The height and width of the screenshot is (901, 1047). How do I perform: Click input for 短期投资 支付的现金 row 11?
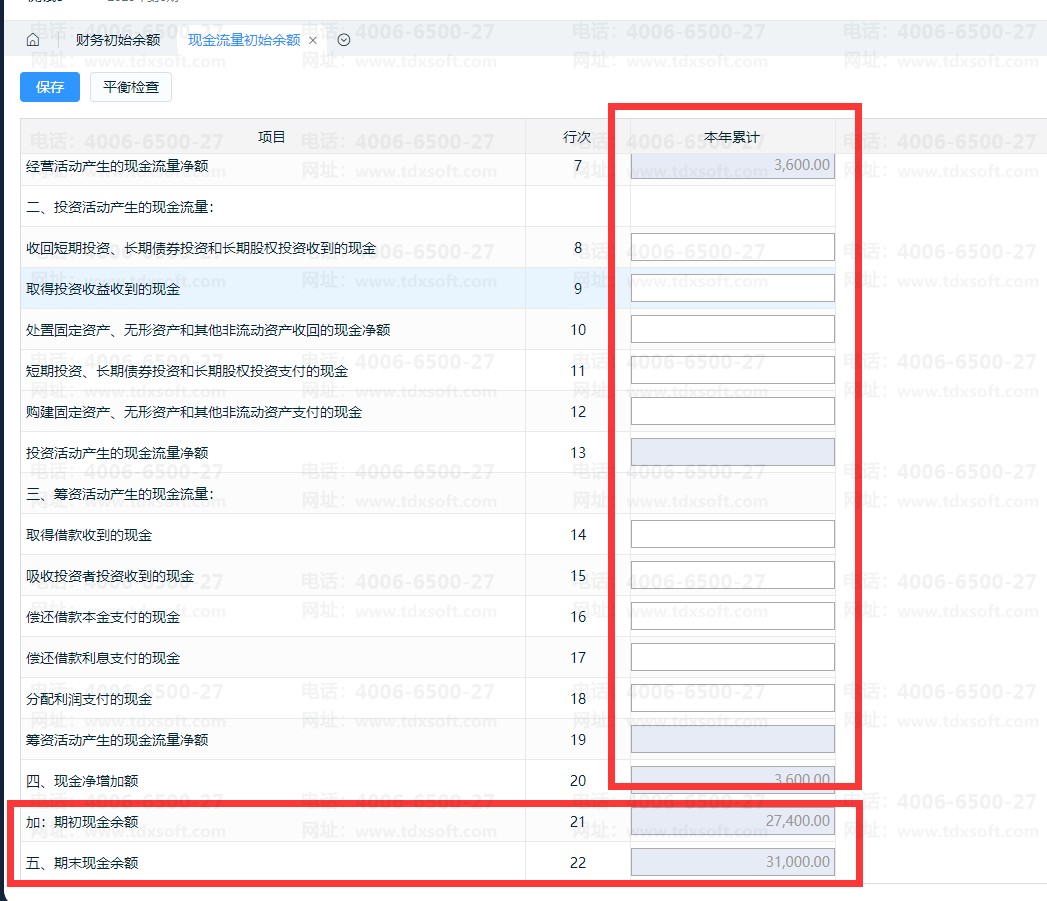coord(732,370)
